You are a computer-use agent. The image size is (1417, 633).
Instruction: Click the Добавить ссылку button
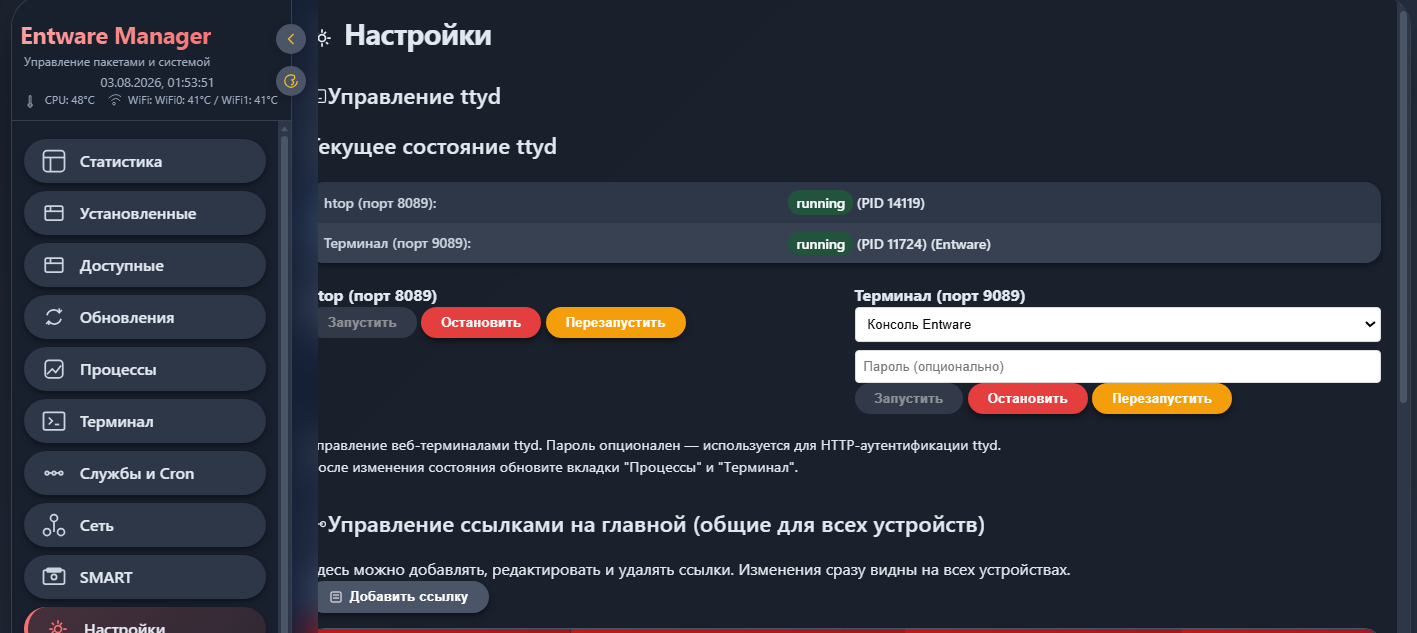[399, 597]
